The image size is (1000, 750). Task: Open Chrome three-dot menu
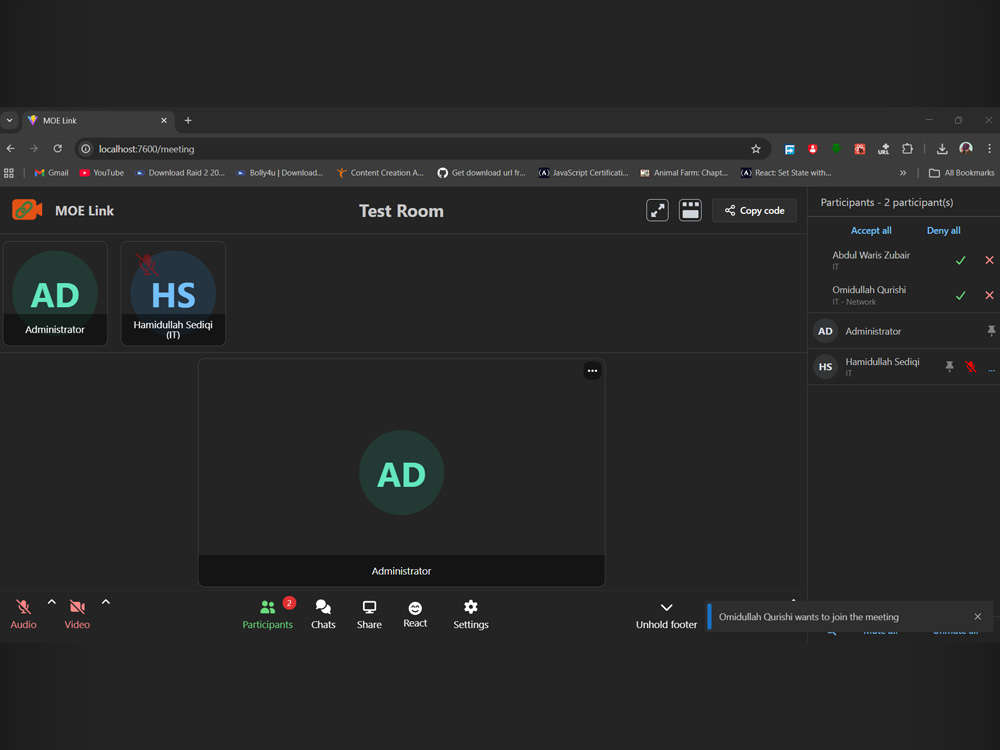tap(989, 149)
